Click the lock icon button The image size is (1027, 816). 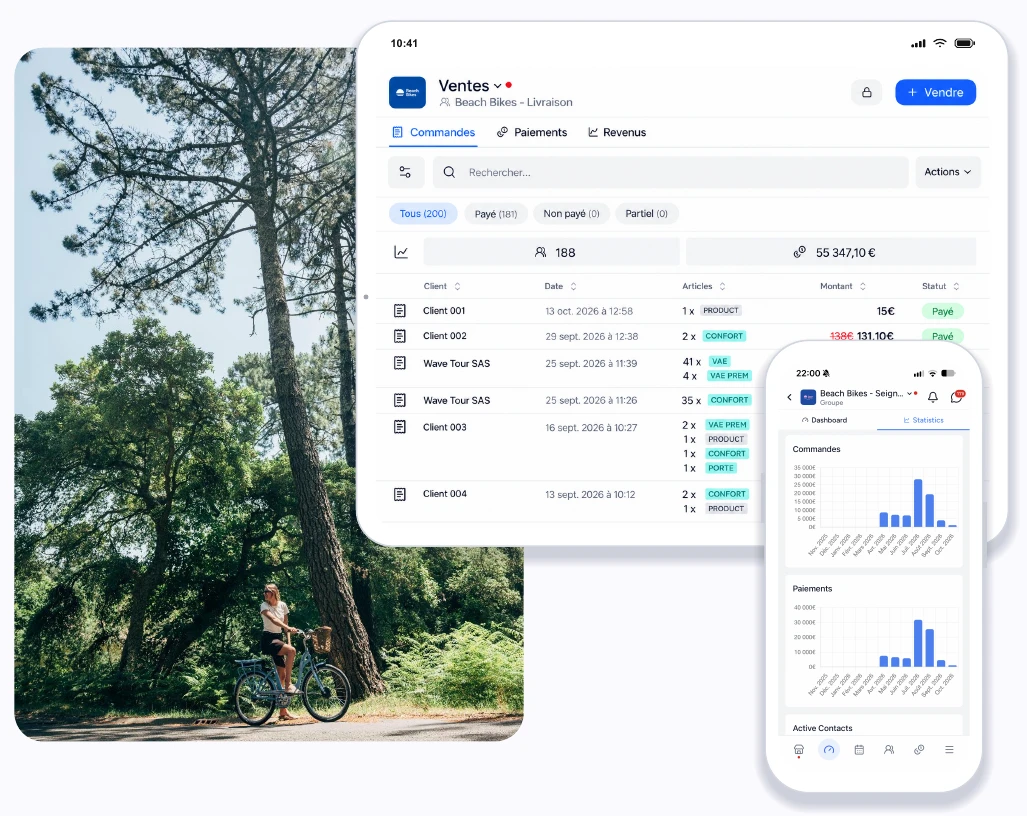(x=867, y=92)
